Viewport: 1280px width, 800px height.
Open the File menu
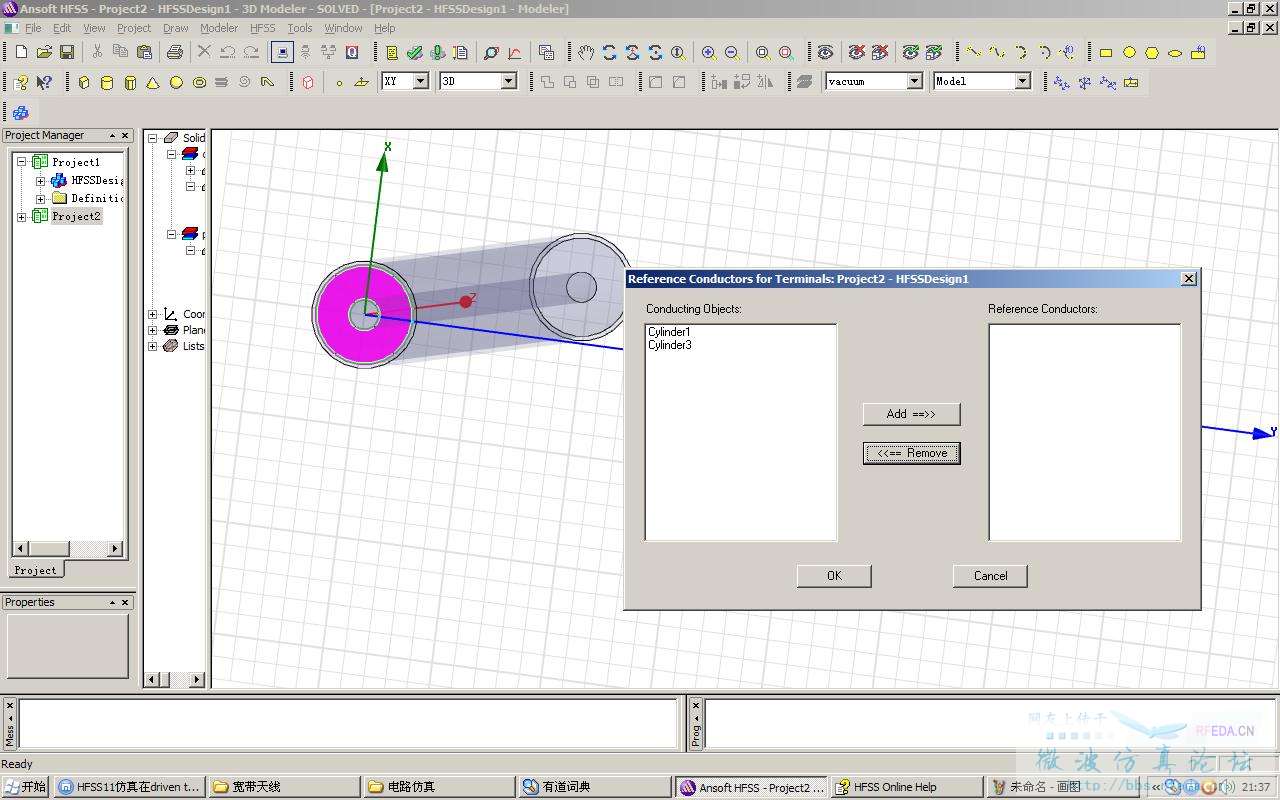click(x=33, y=28)
